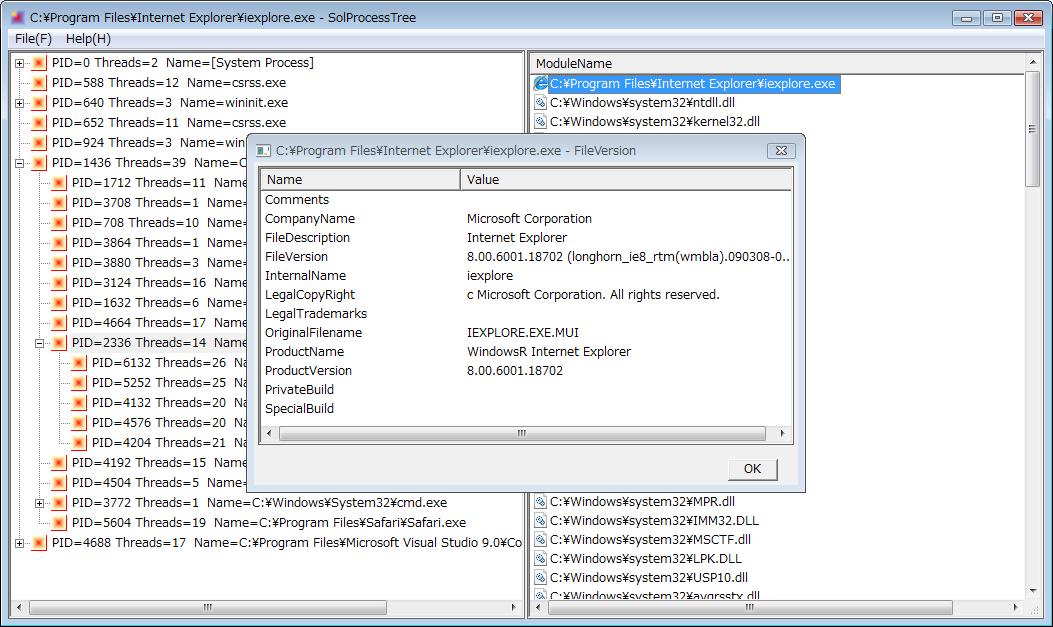Click the process icon for PID=652 csrss.exe
This screenshot has width=1053, height=627.
click(39, 123)
